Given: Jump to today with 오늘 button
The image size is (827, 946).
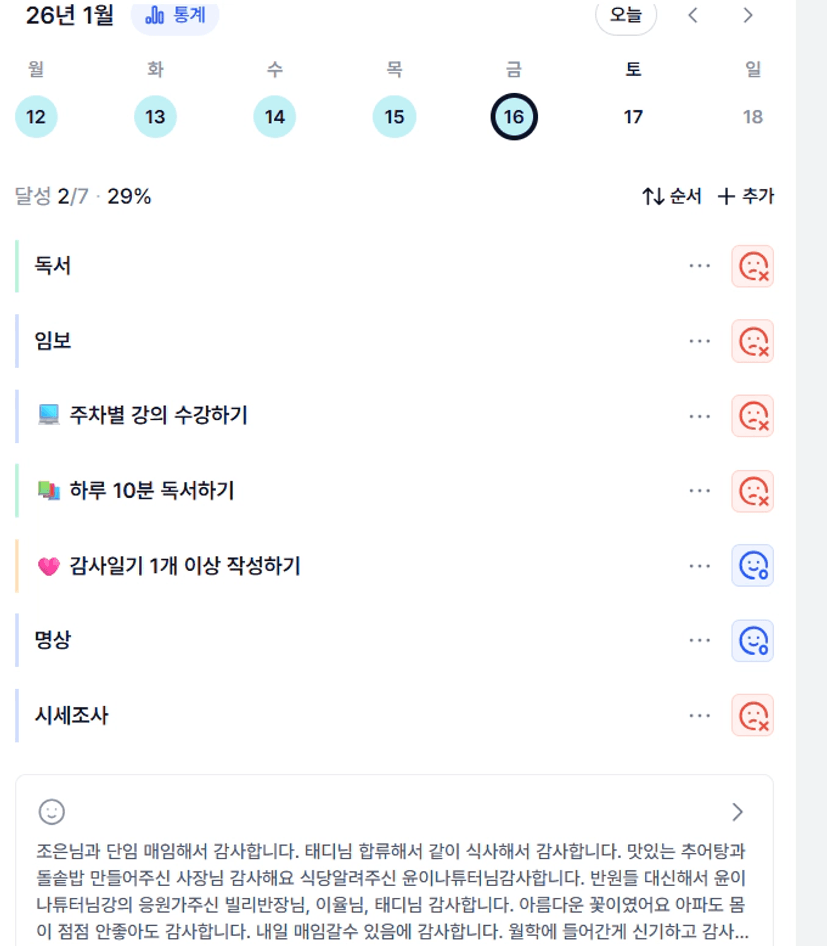Looking at the screenshot, I should 626,15.
